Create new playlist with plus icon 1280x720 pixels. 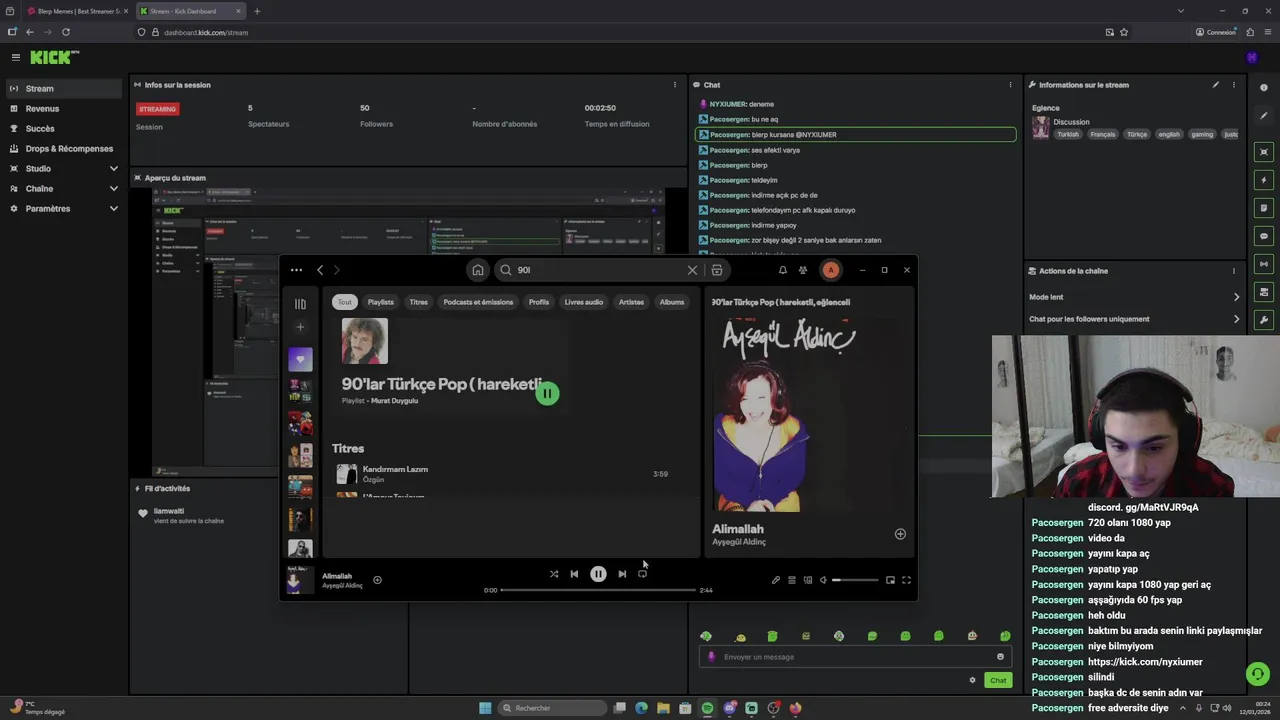pyautogui.click(x=300, y=327)
